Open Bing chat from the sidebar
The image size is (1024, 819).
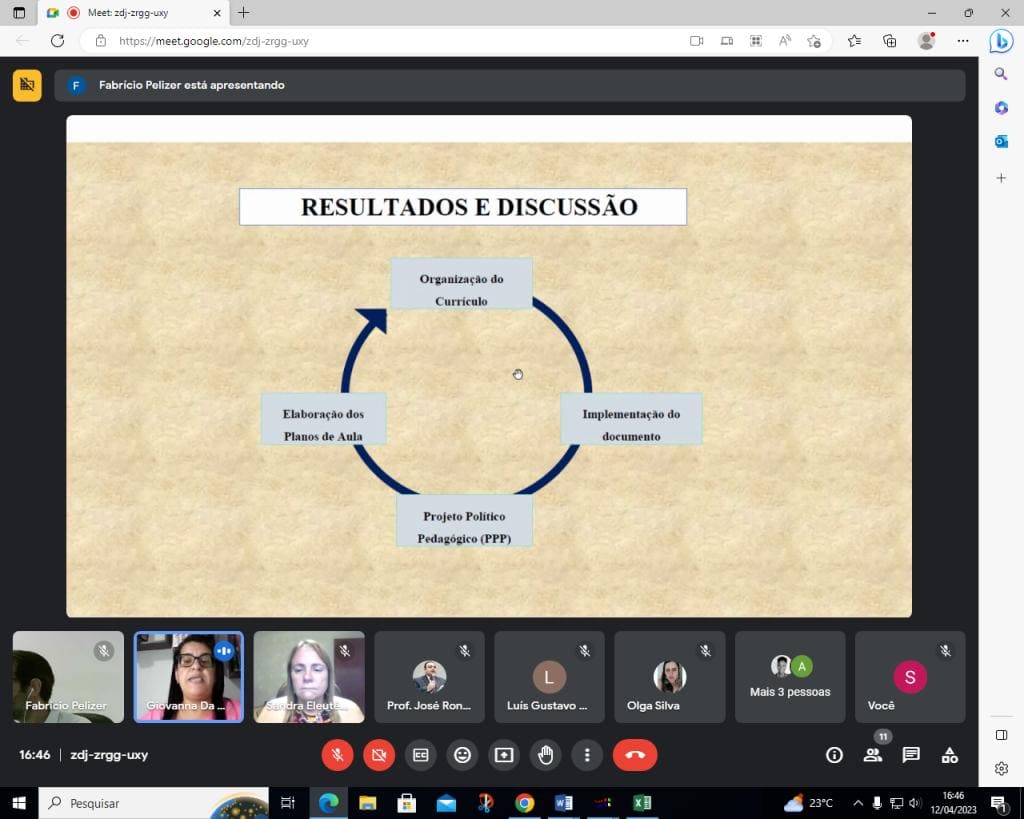tap(1001, 41)
